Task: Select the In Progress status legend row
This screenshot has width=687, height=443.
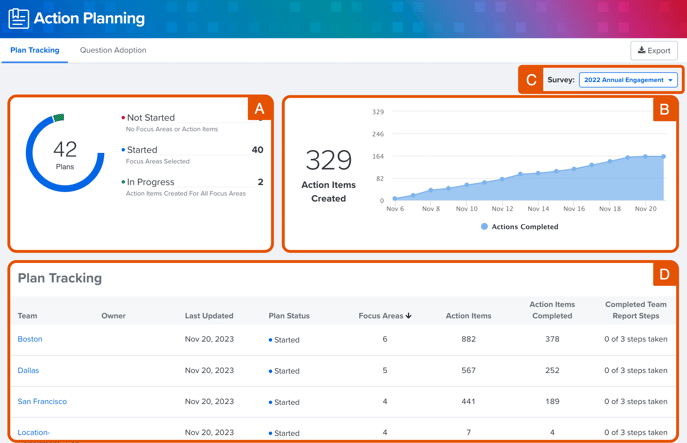Action: pyautogui.click(x=150, y=182)
